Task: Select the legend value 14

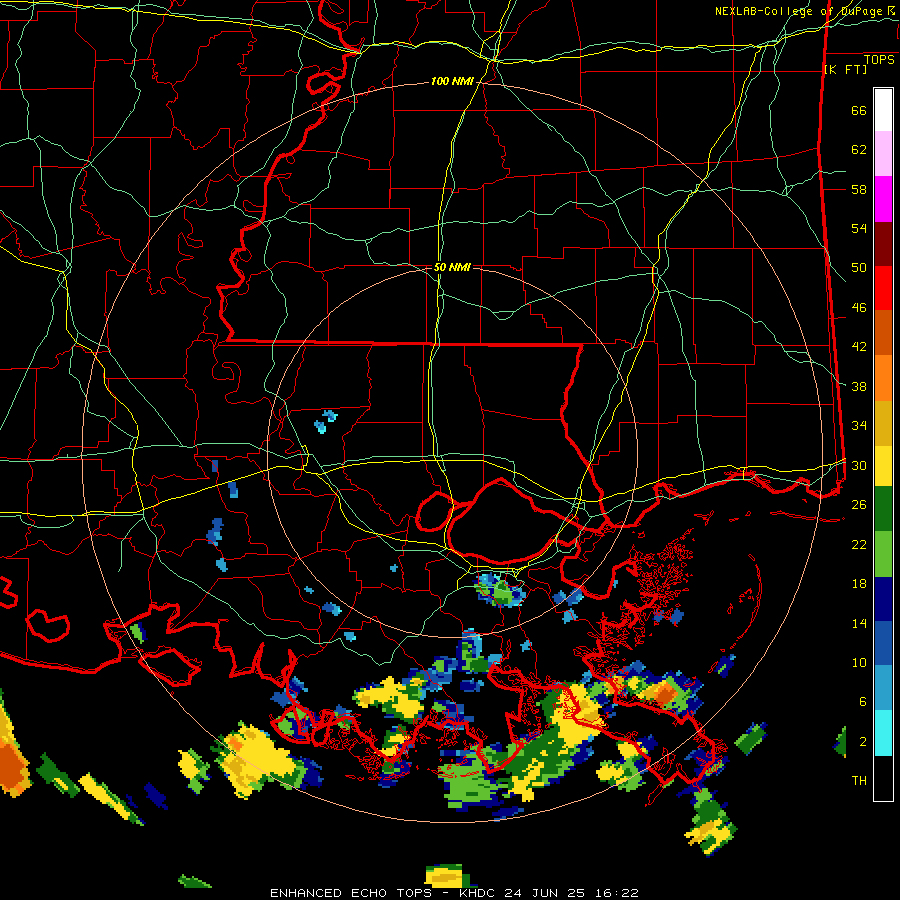Action: pyautogui.click(x=859, y=623)
